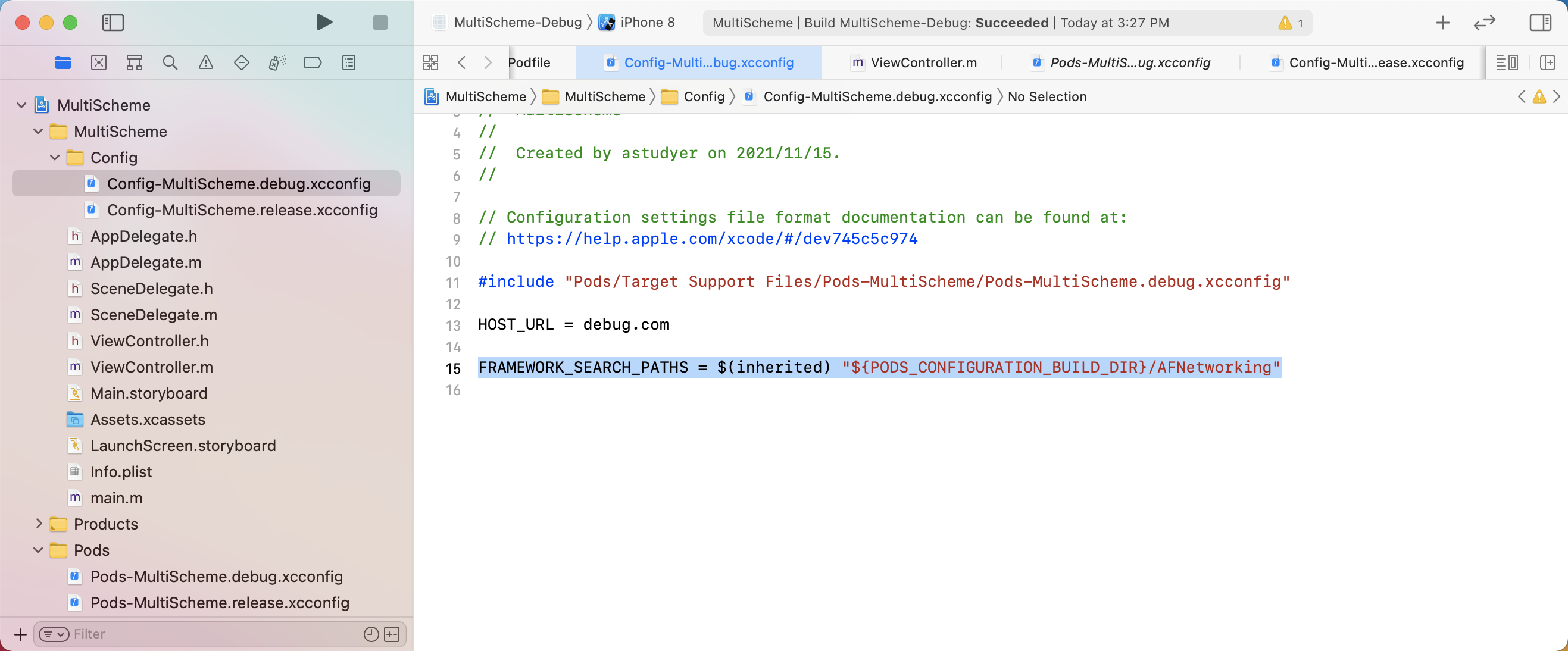Image resolution: width=1568 pixels, height=651 pixels.
Task: Select Config-MultiScheme.release.xcconfig in navigator
Action: pos(242,210)
